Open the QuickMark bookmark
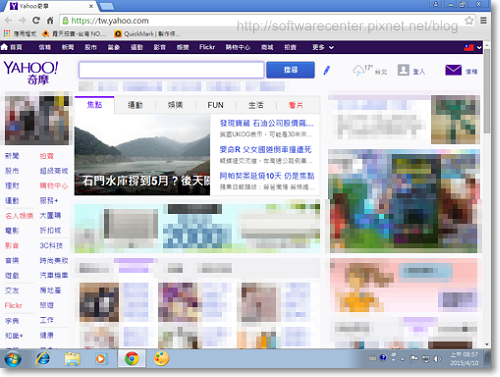The width and height of the screenshot is (500, 377). (147, 34)
